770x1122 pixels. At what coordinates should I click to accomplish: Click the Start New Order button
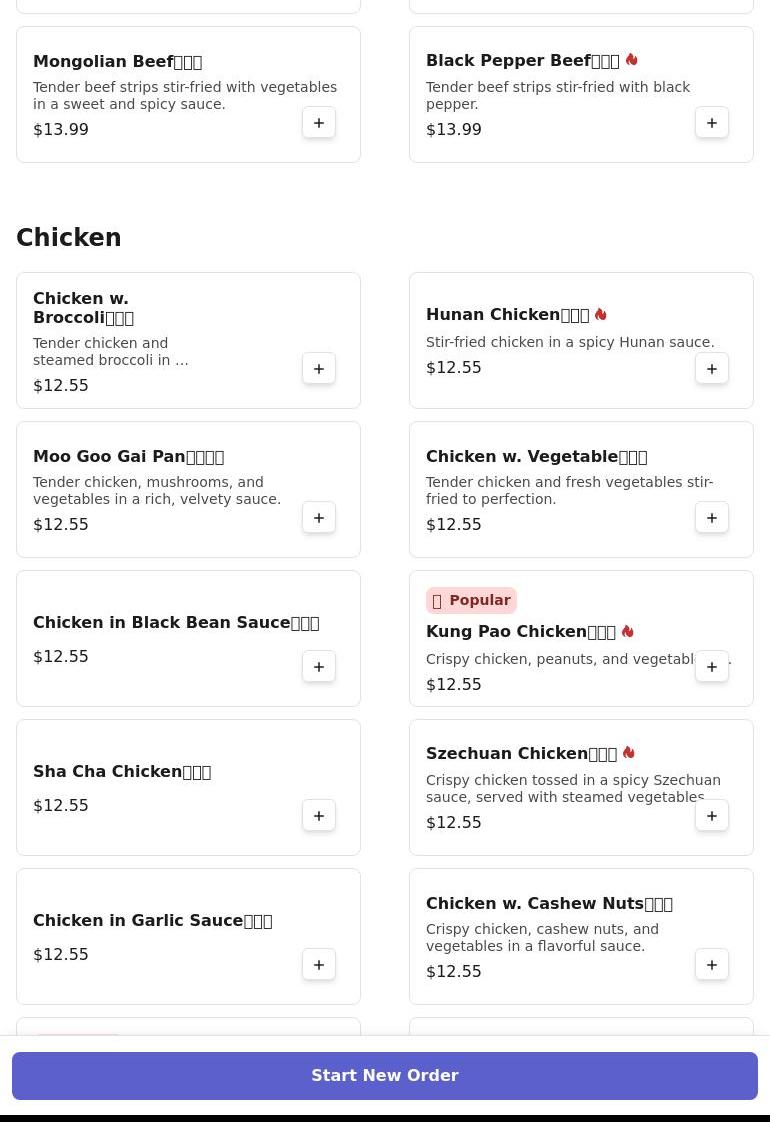pyautogui.click(x=385, y=1076)
